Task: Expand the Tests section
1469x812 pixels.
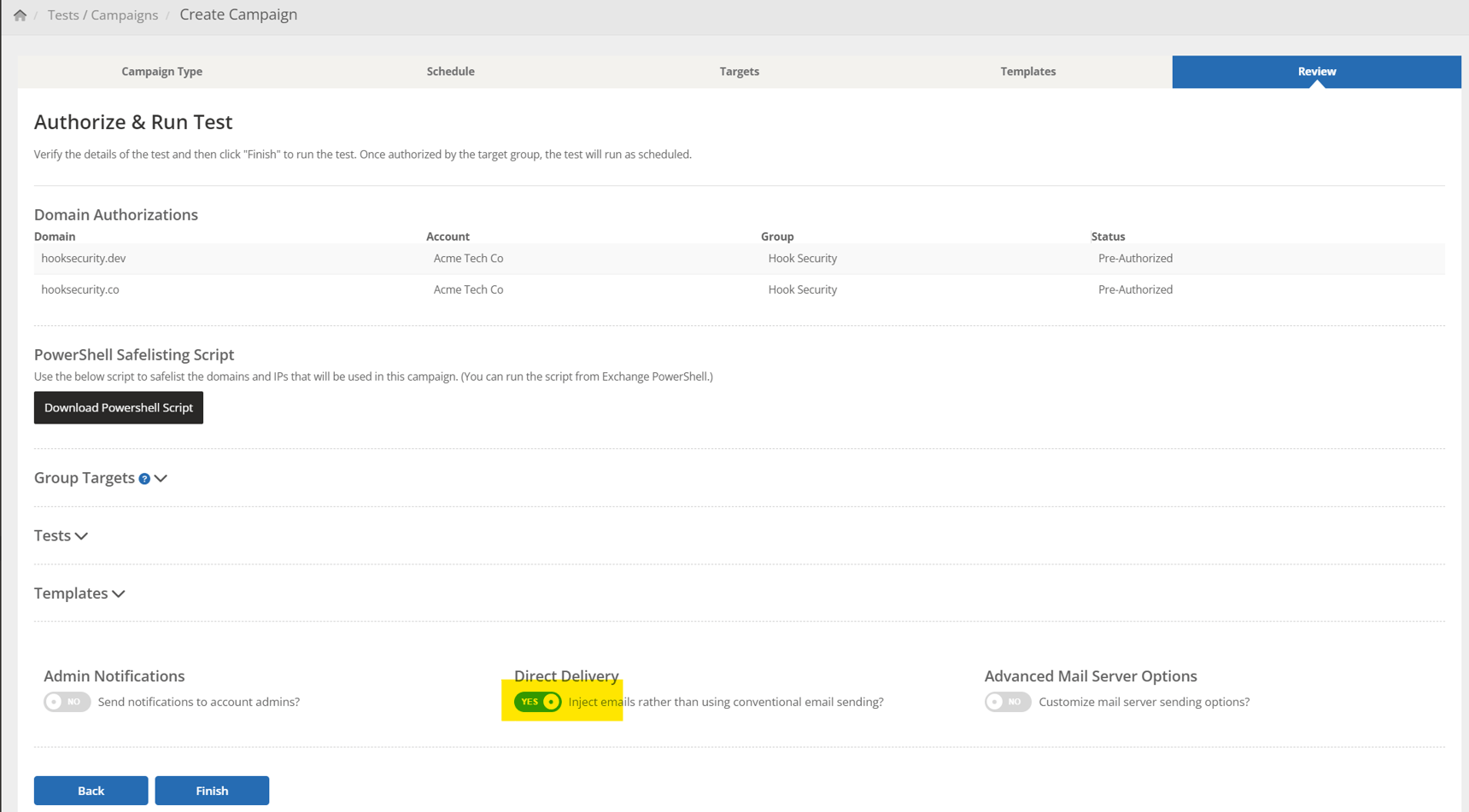Action: (81, 535)
